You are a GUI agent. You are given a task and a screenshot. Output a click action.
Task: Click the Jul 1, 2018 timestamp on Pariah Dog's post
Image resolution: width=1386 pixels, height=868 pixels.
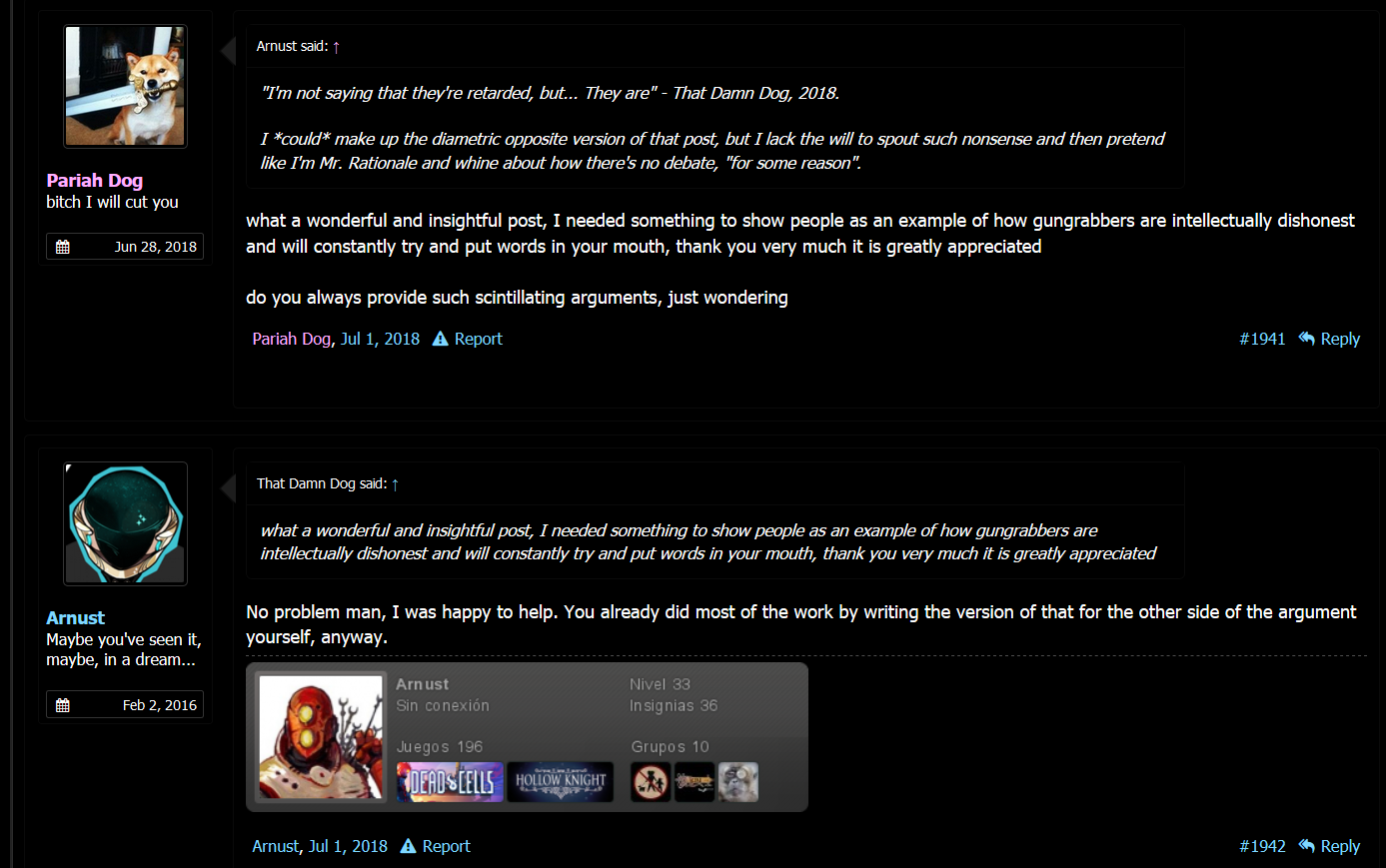380,339
